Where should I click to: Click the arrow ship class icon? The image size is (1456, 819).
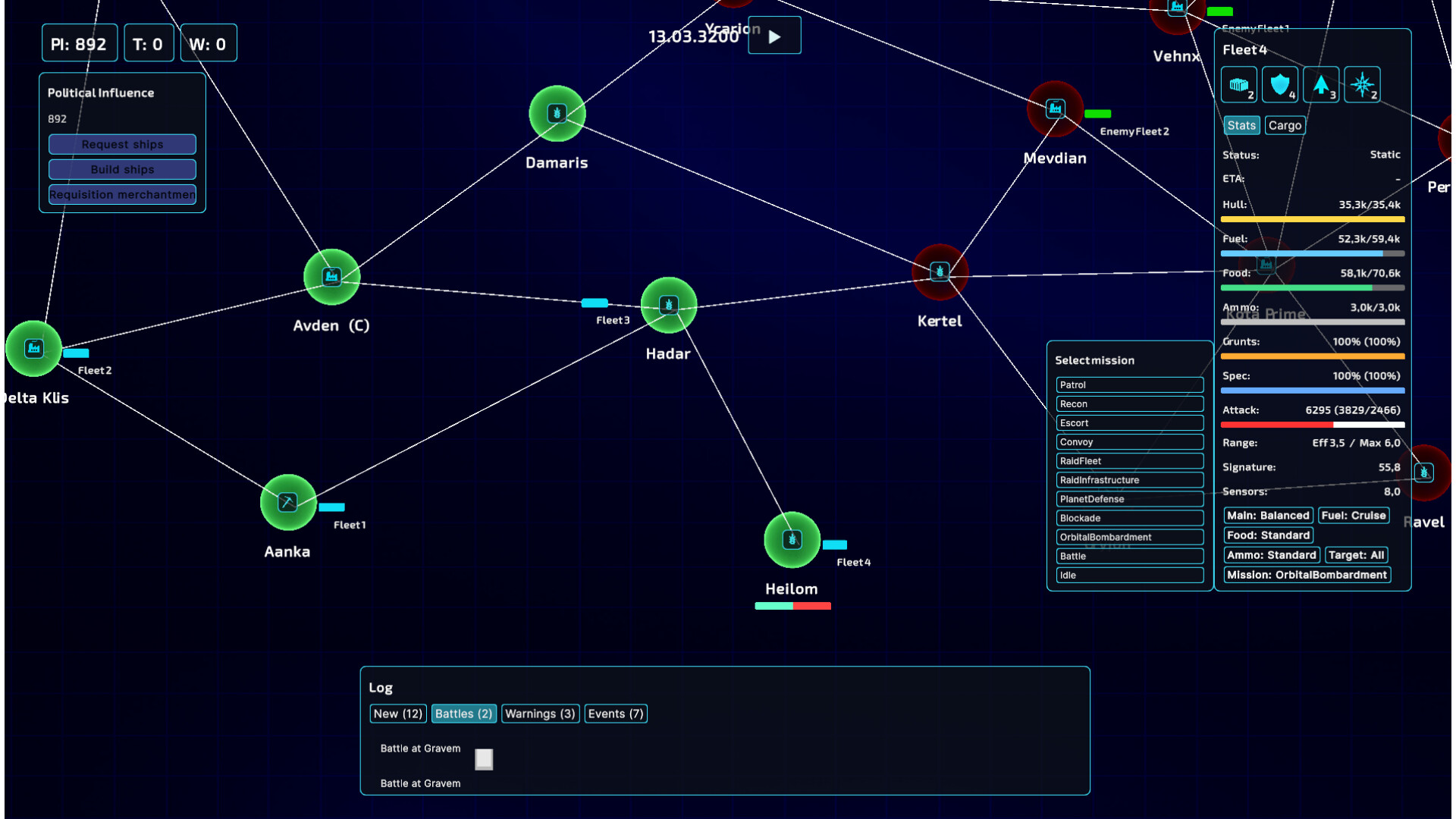(x=1321, y=85)
